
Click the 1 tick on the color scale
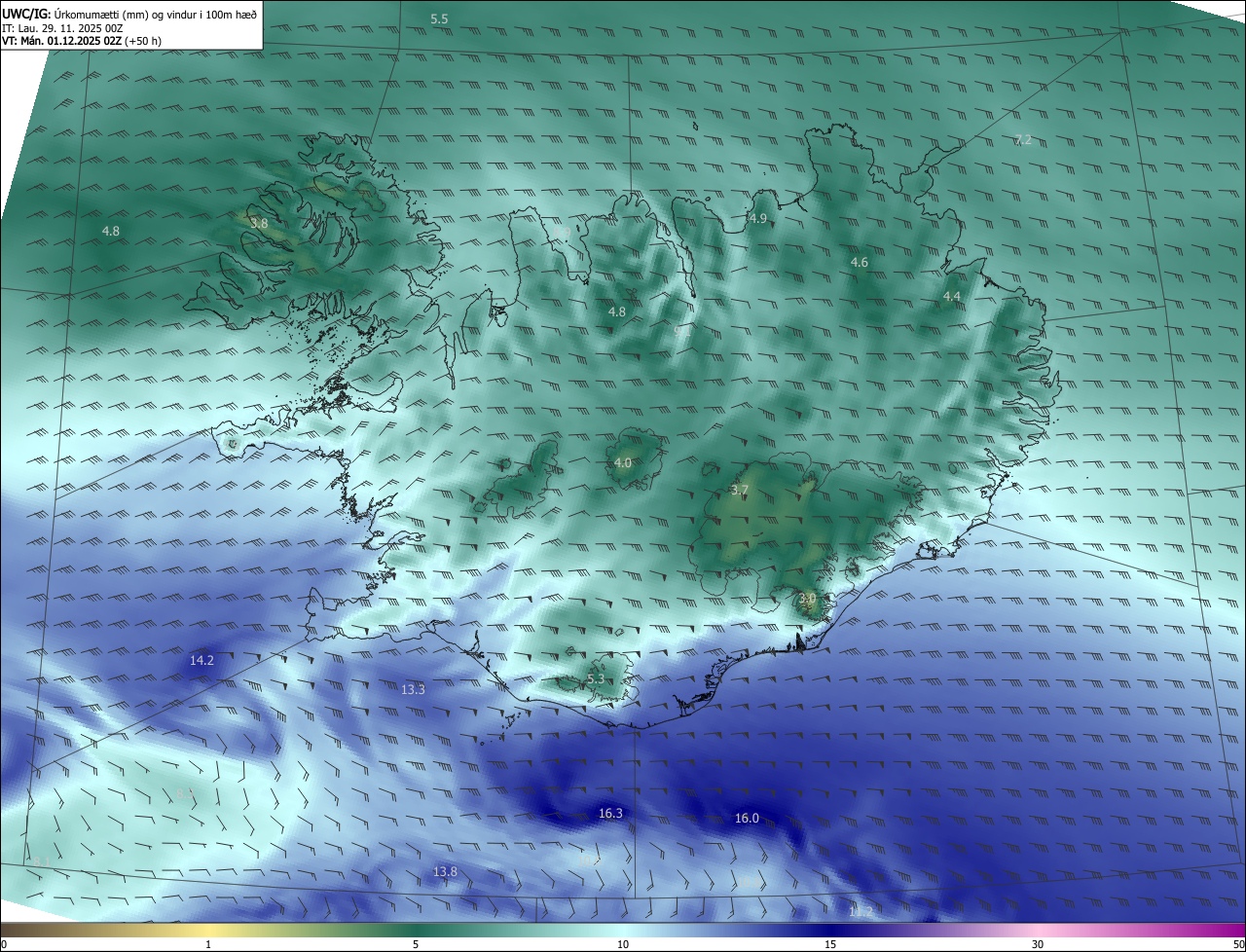pos(208,944)
